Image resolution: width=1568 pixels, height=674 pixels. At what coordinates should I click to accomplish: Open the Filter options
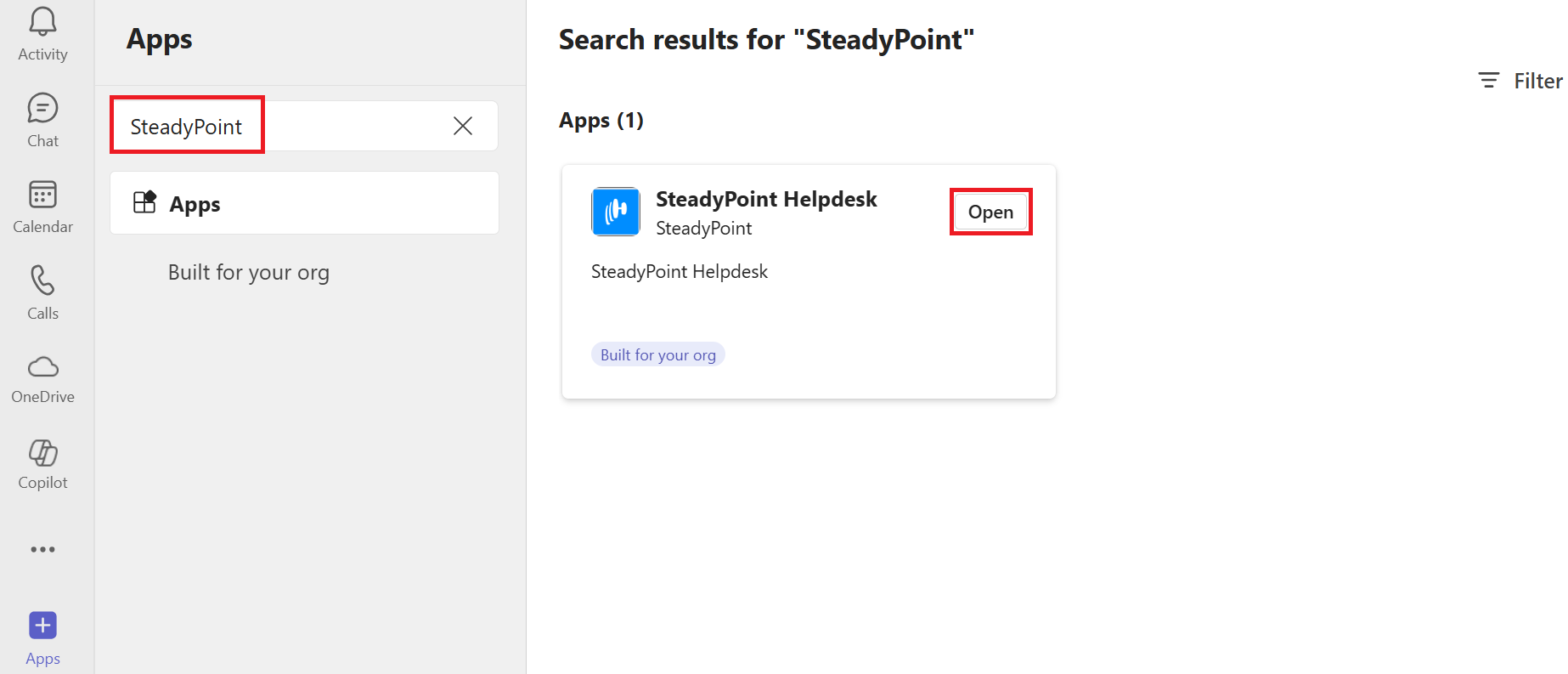coord(1520,81)
